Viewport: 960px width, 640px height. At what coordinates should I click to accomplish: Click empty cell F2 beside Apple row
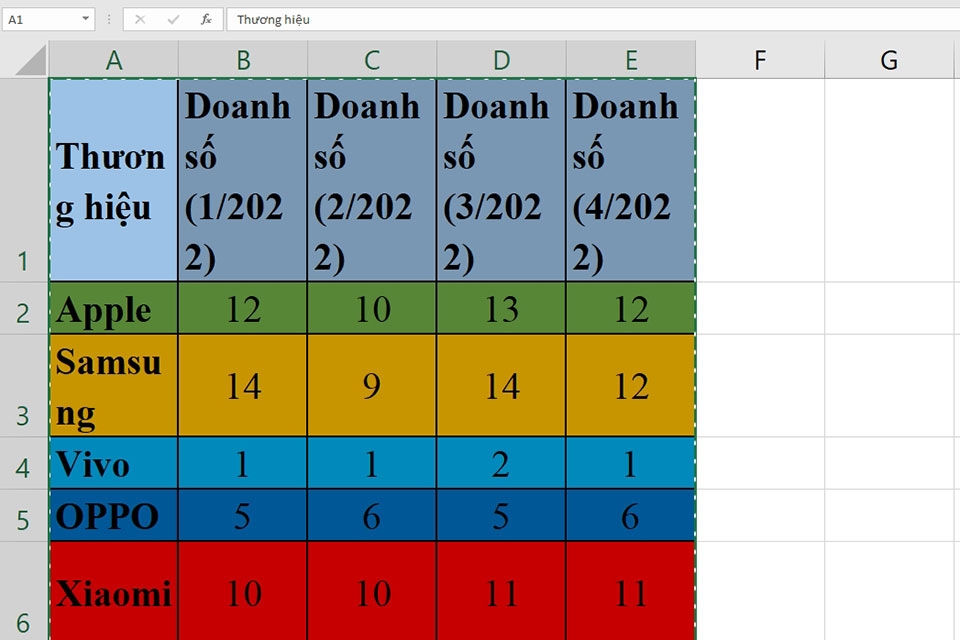tap(760, 308)
